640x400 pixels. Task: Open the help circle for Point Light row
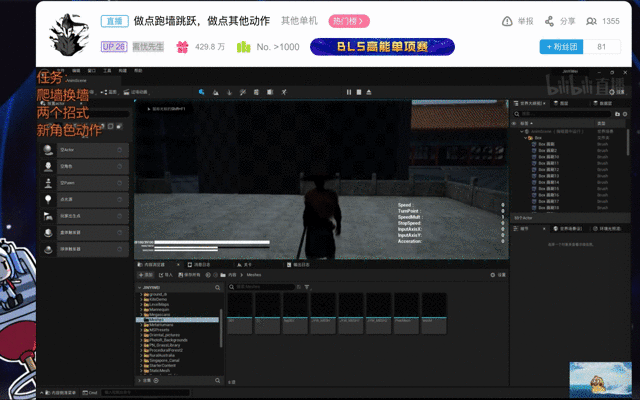click(120, 200)
